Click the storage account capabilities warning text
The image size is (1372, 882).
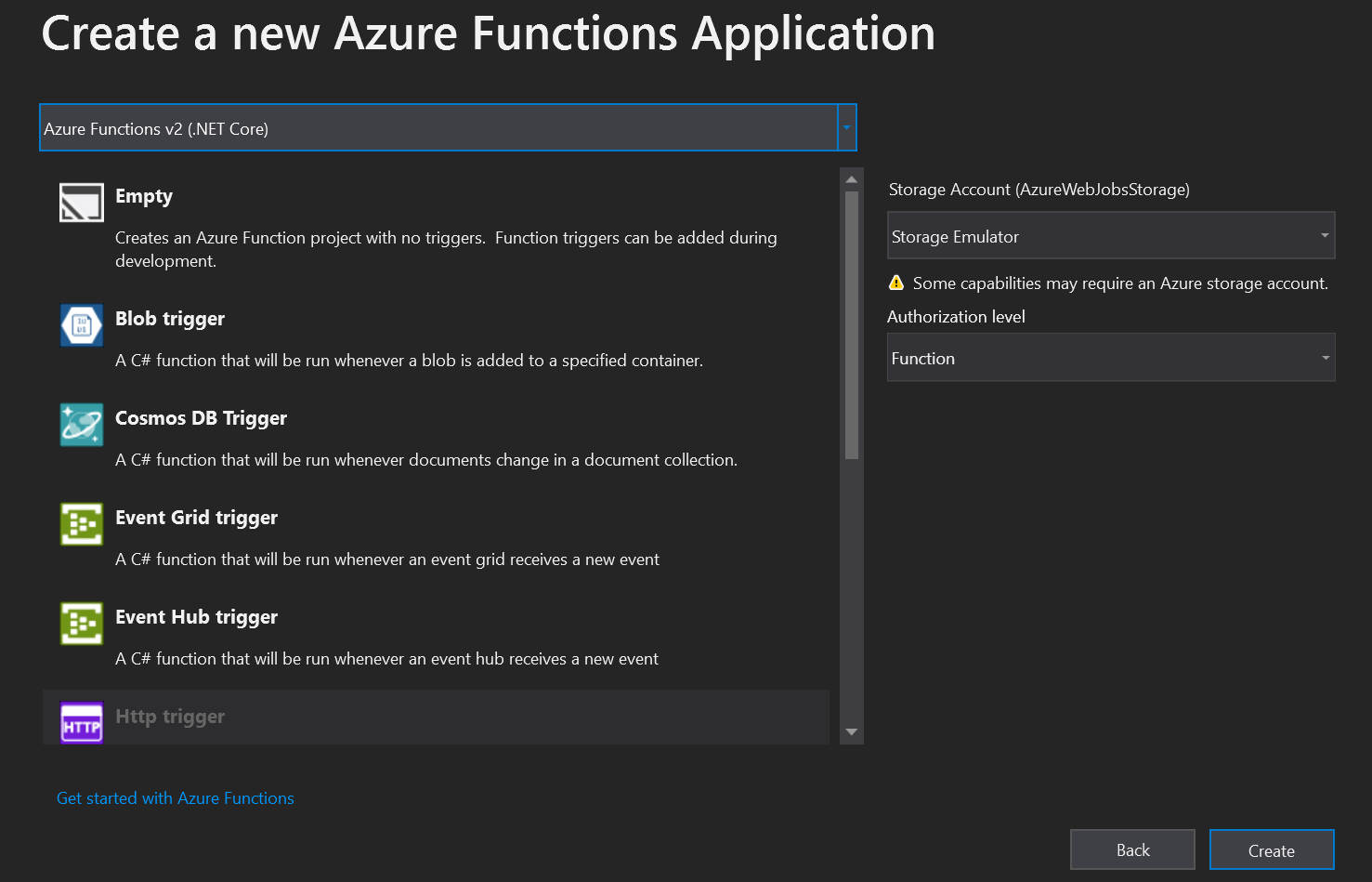click(1120, 283)
